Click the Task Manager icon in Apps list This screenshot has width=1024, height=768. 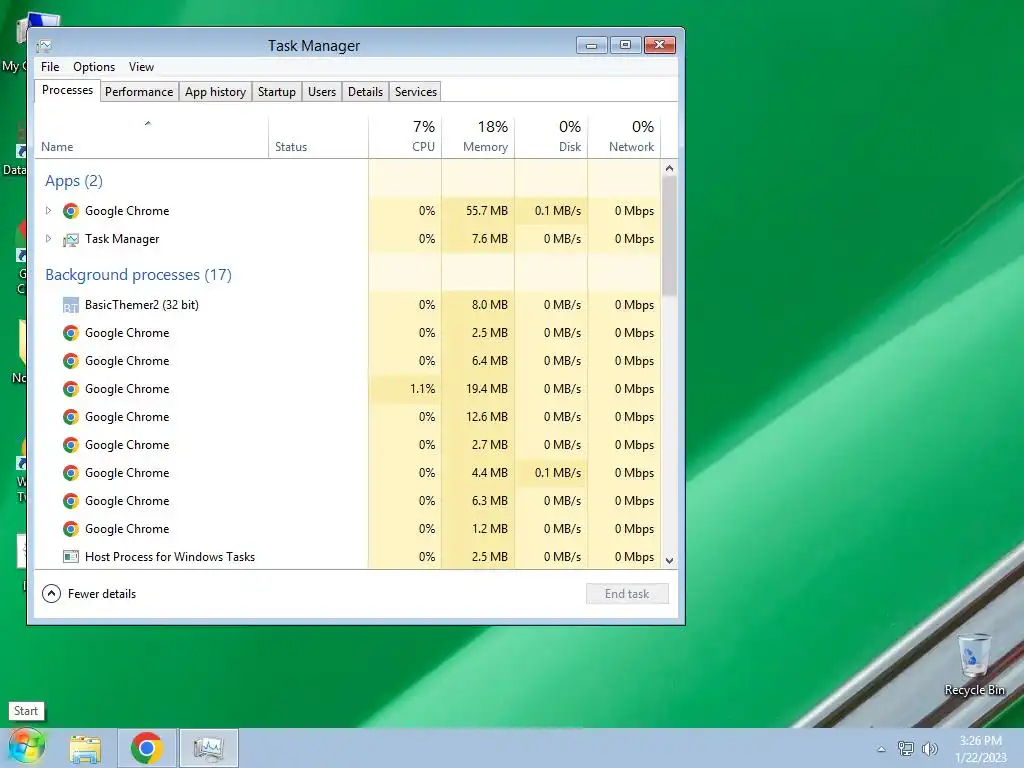coord(71,239)
